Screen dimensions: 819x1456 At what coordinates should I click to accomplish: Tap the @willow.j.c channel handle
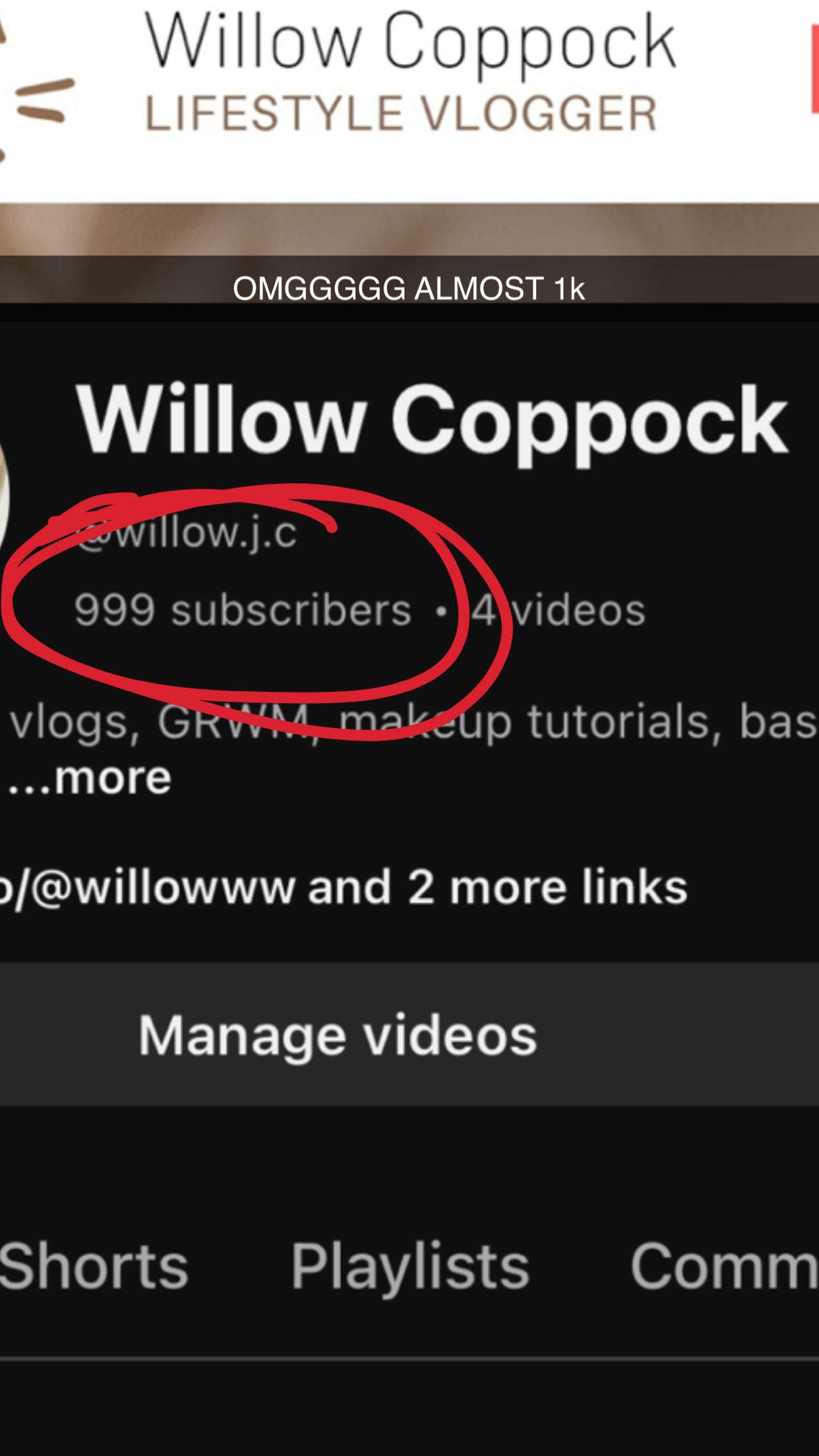click(x=186, y=533)
